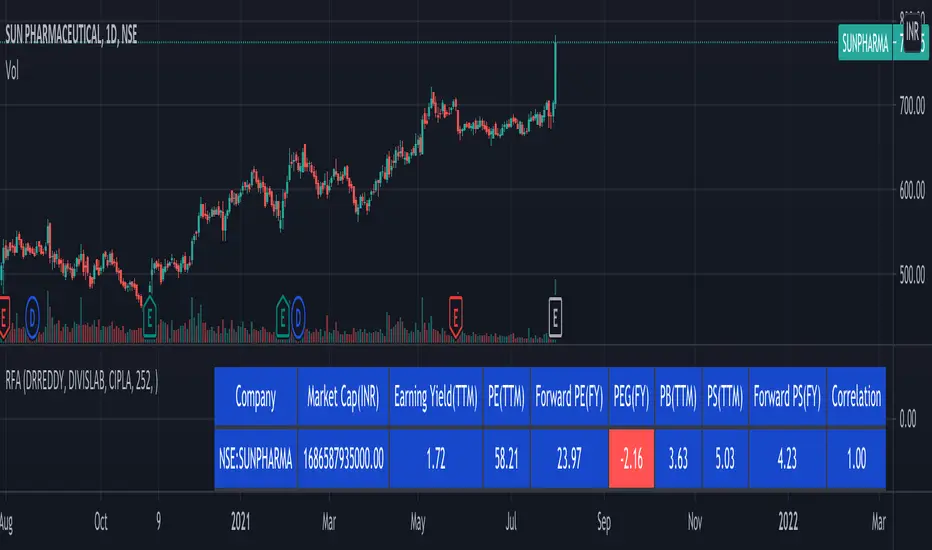Click the SUN PHARMACEUTICAL, 1D, NSE chart title
932x550 pixels.
click(x=71, y=35)
